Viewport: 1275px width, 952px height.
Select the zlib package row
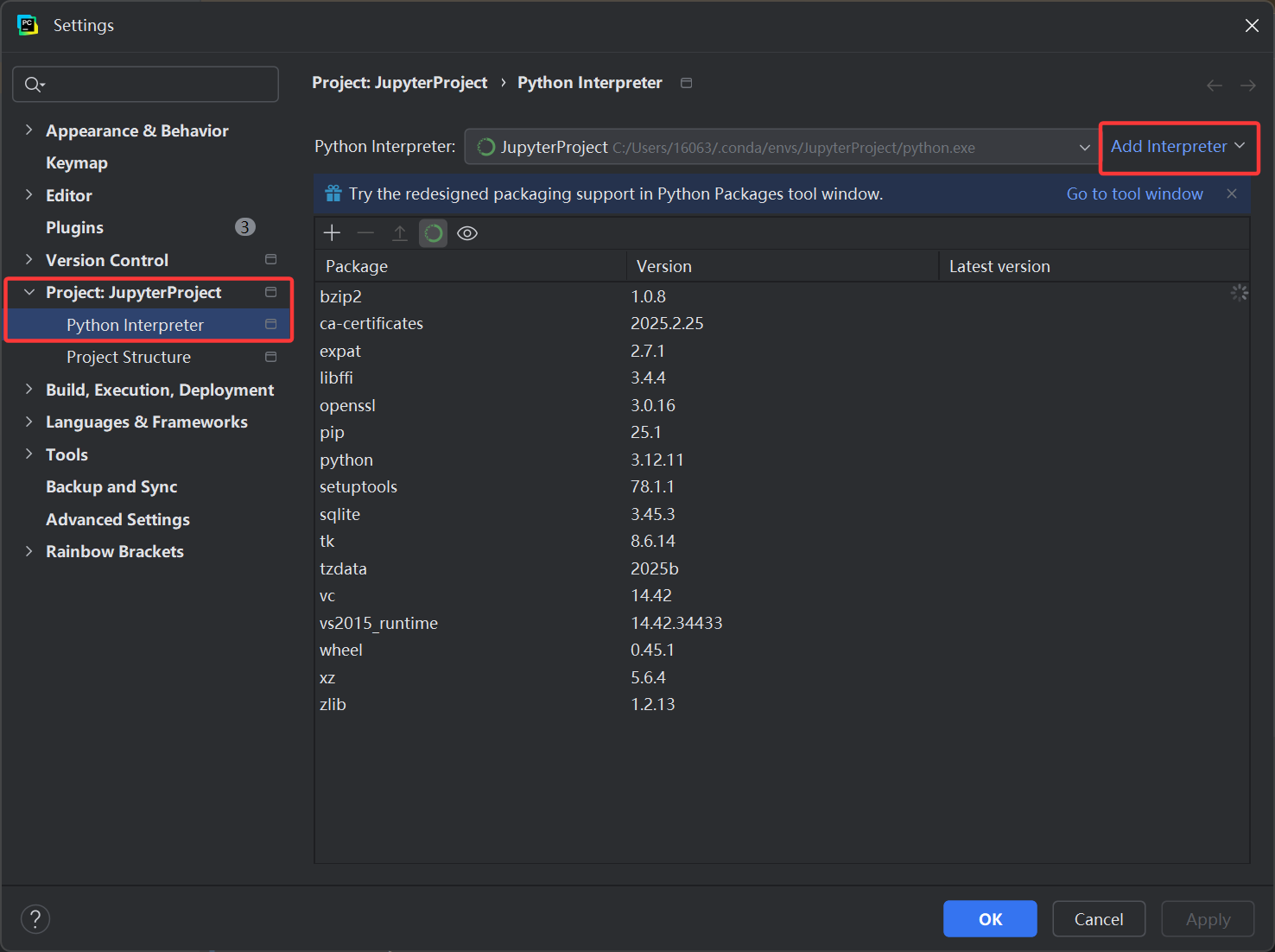[782, 704]
